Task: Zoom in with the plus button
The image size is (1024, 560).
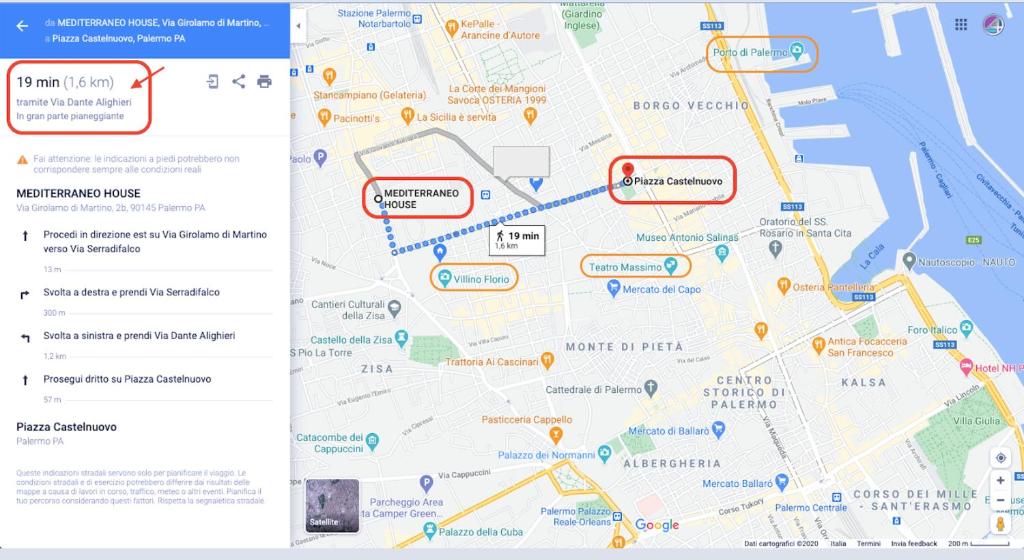Action: (x=1000, y=481)
